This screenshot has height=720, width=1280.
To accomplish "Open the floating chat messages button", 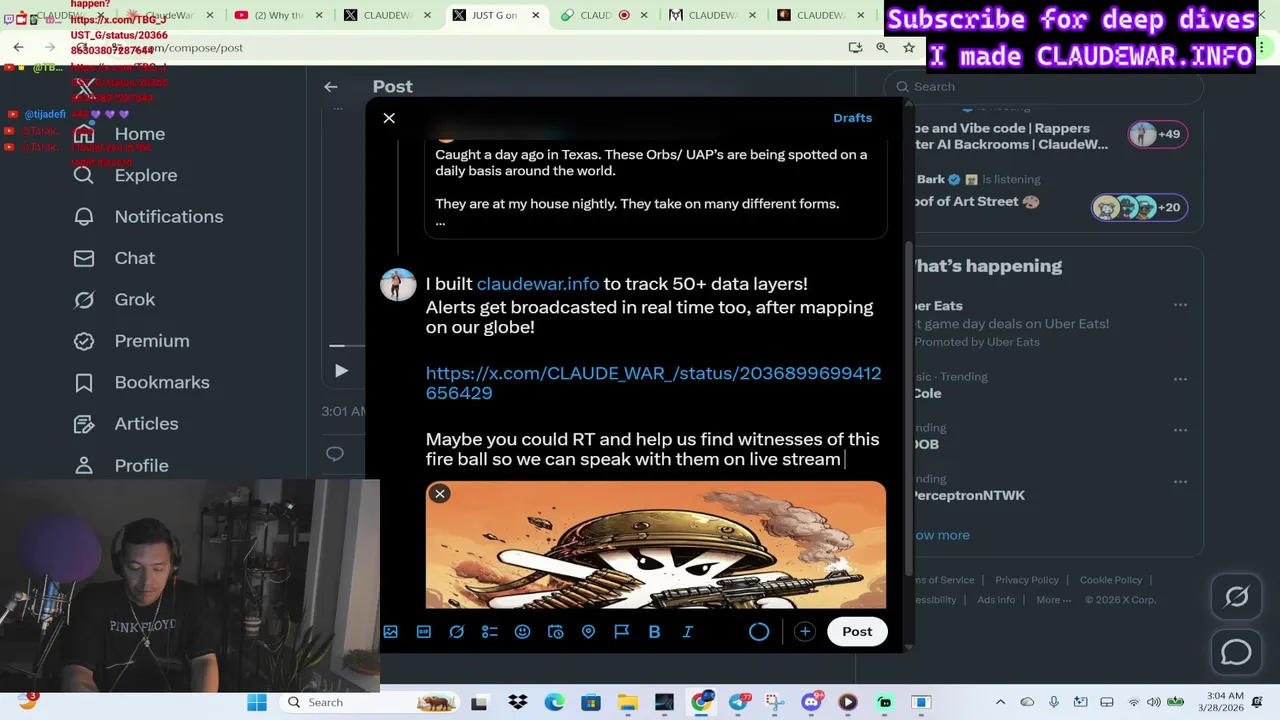I will [x=1237, y=652].
